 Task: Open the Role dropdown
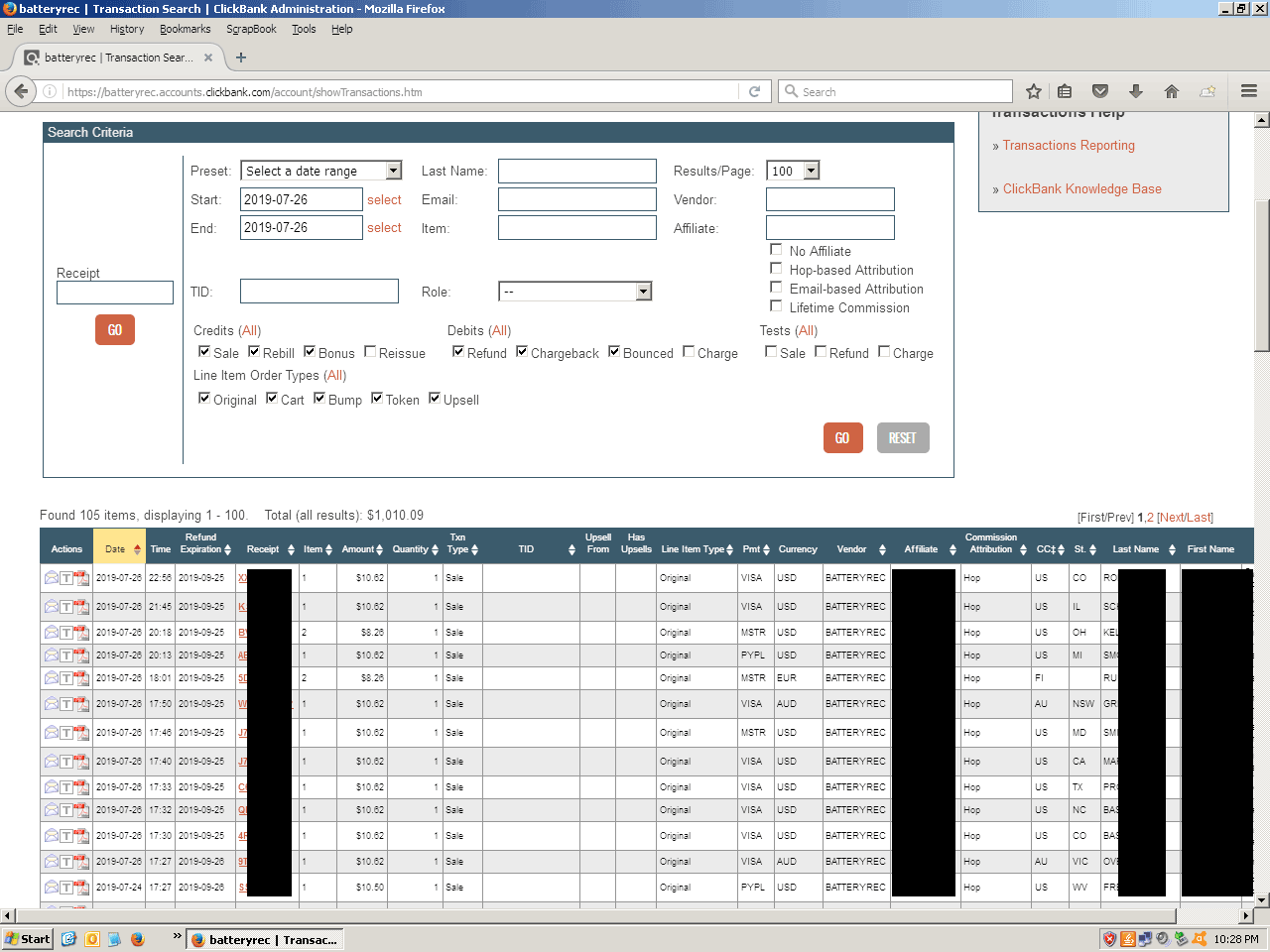click(x=575, y=292)
